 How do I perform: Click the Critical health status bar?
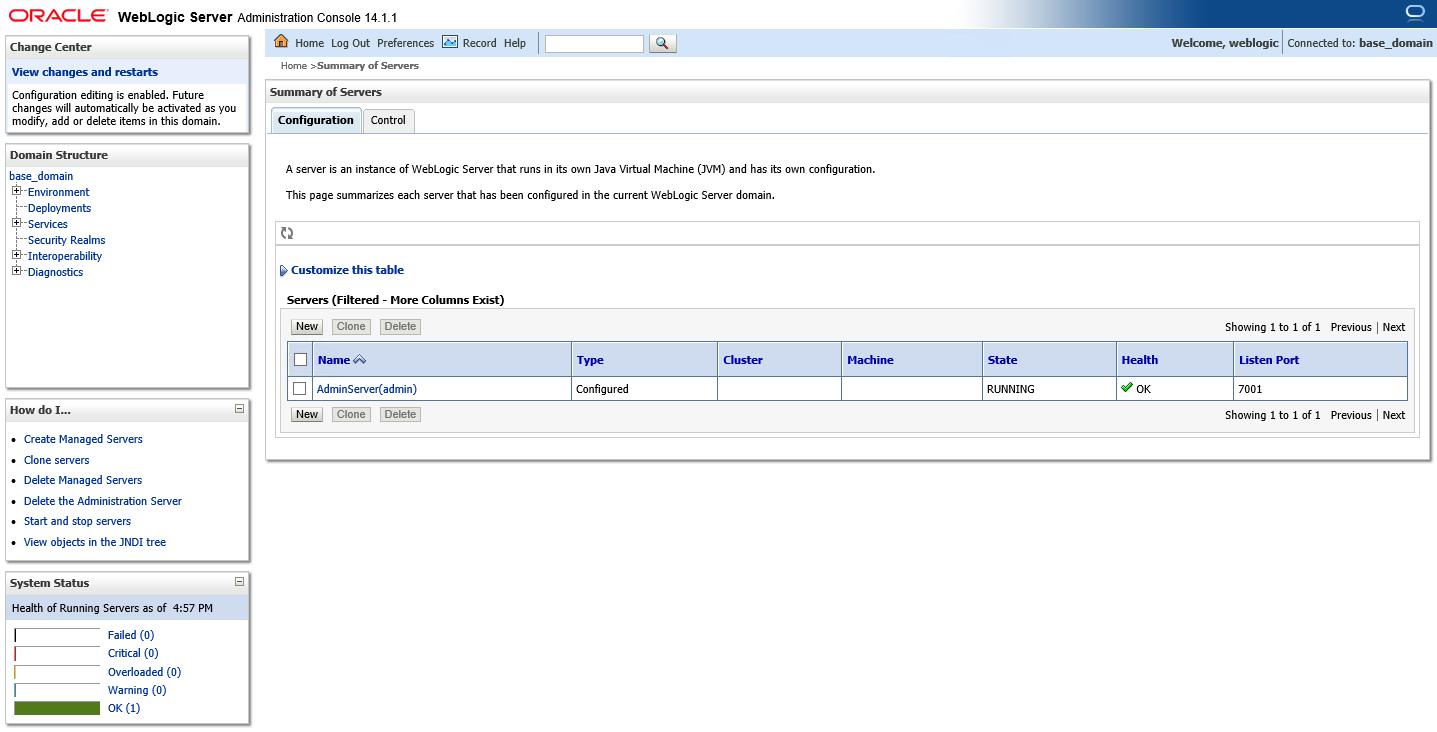pyautogui.click(x=57, y=653)
